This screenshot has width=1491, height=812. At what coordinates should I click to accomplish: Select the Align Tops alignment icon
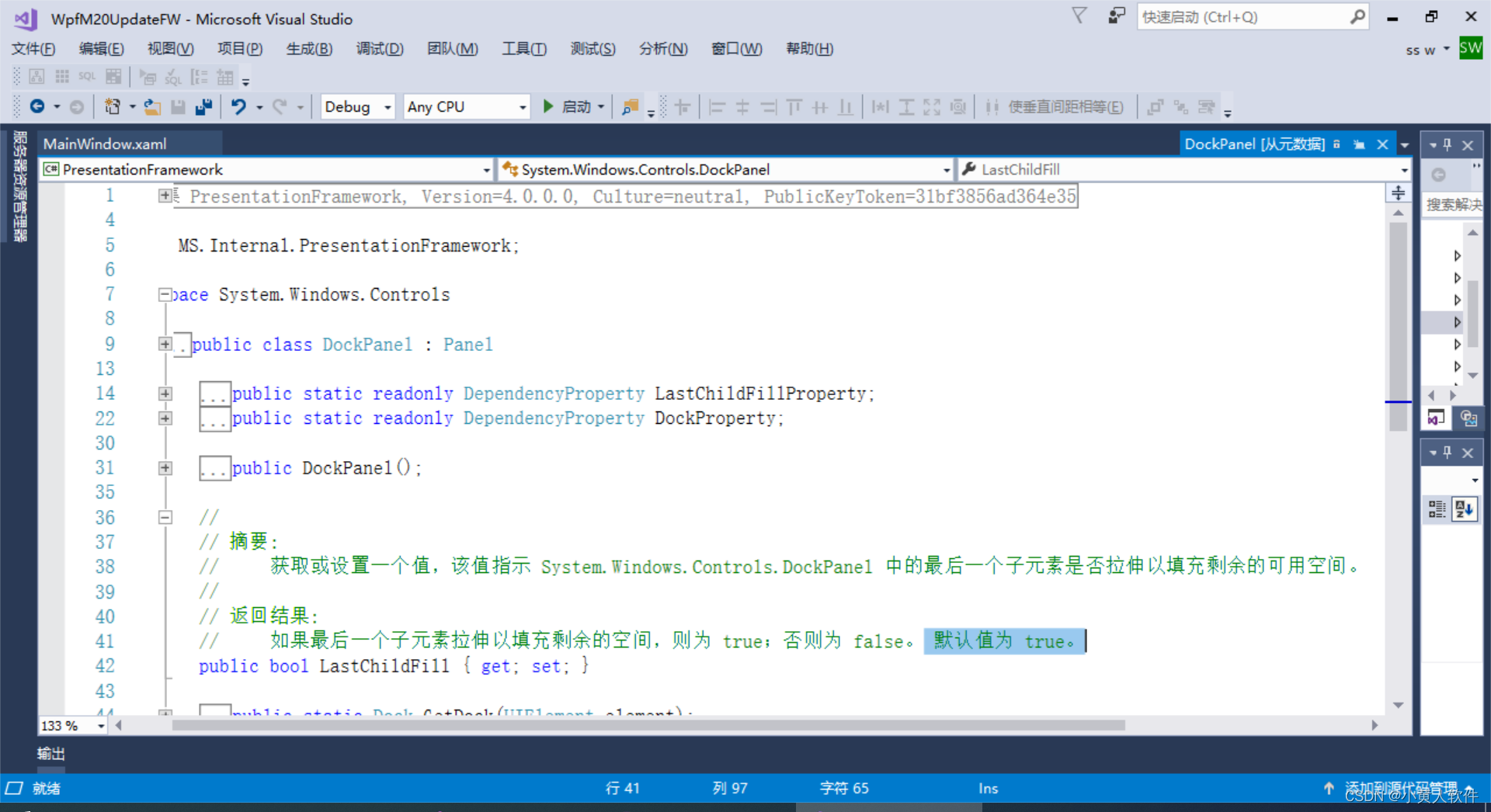[794, 106]
